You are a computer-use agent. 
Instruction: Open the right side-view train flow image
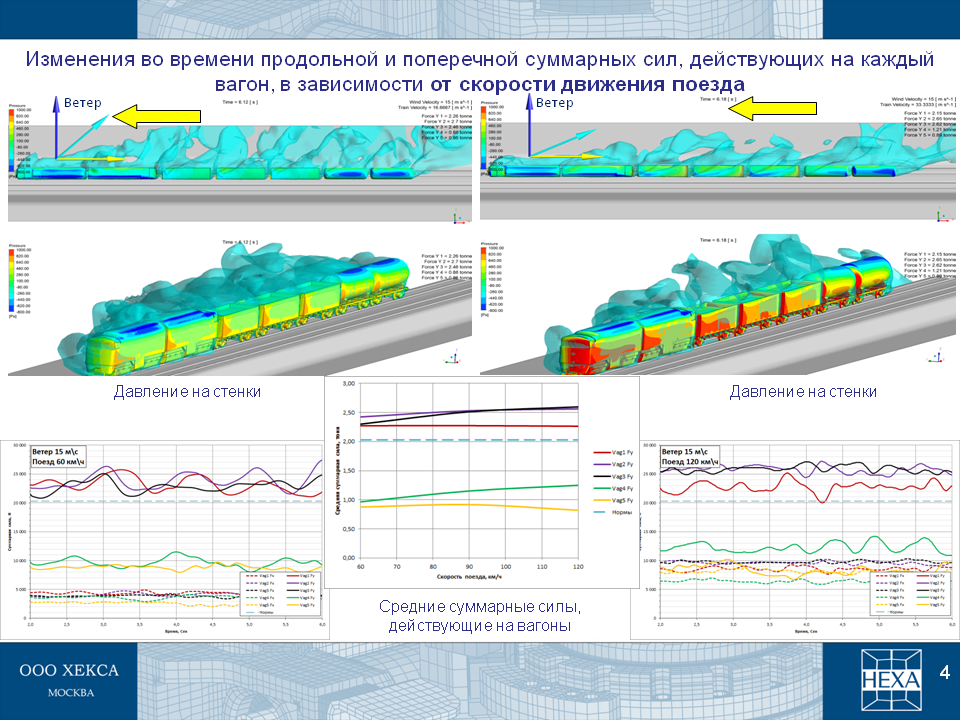[x=718, y=158]
